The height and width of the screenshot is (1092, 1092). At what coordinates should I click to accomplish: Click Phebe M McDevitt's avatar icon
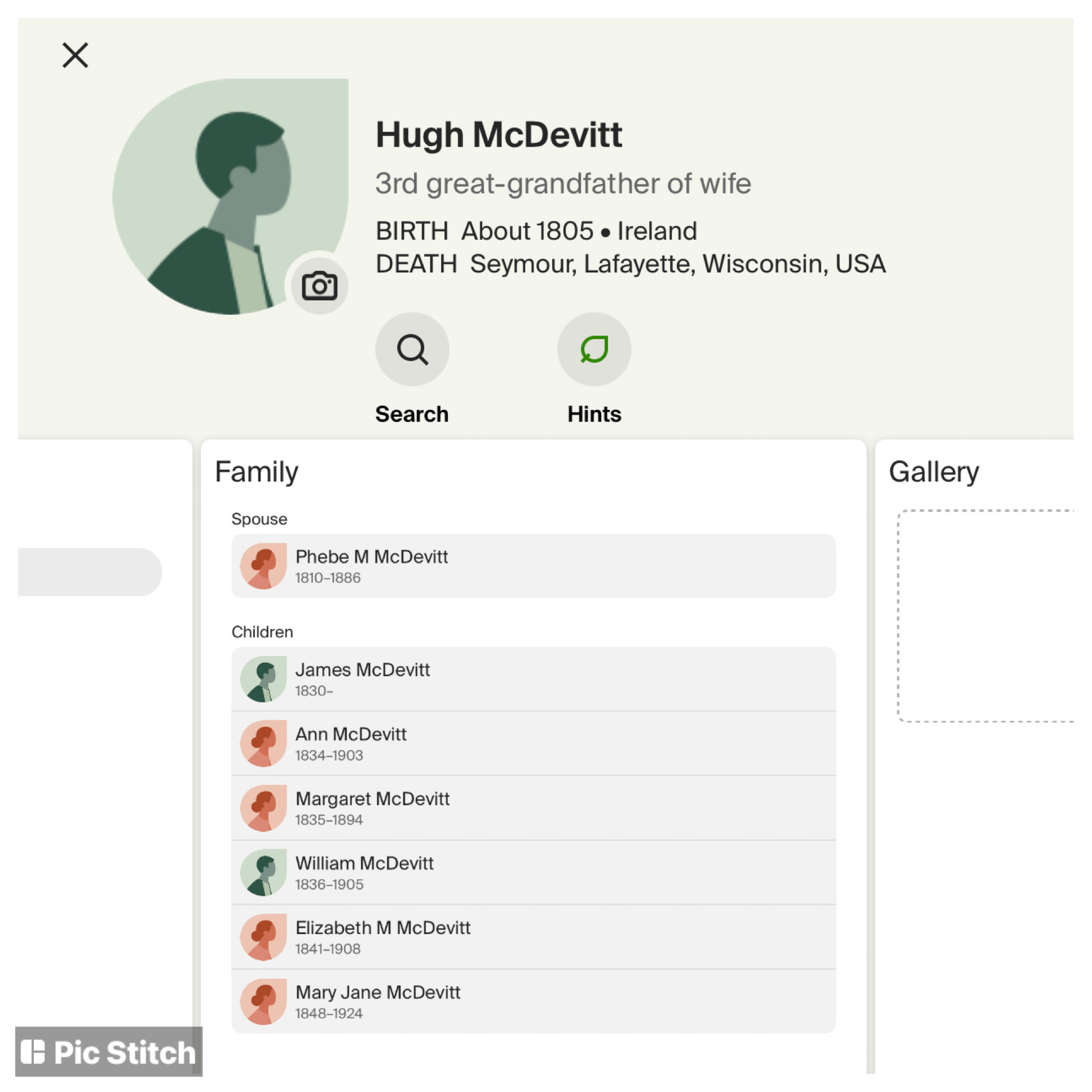pyautogui.click(x=263, y=566)
